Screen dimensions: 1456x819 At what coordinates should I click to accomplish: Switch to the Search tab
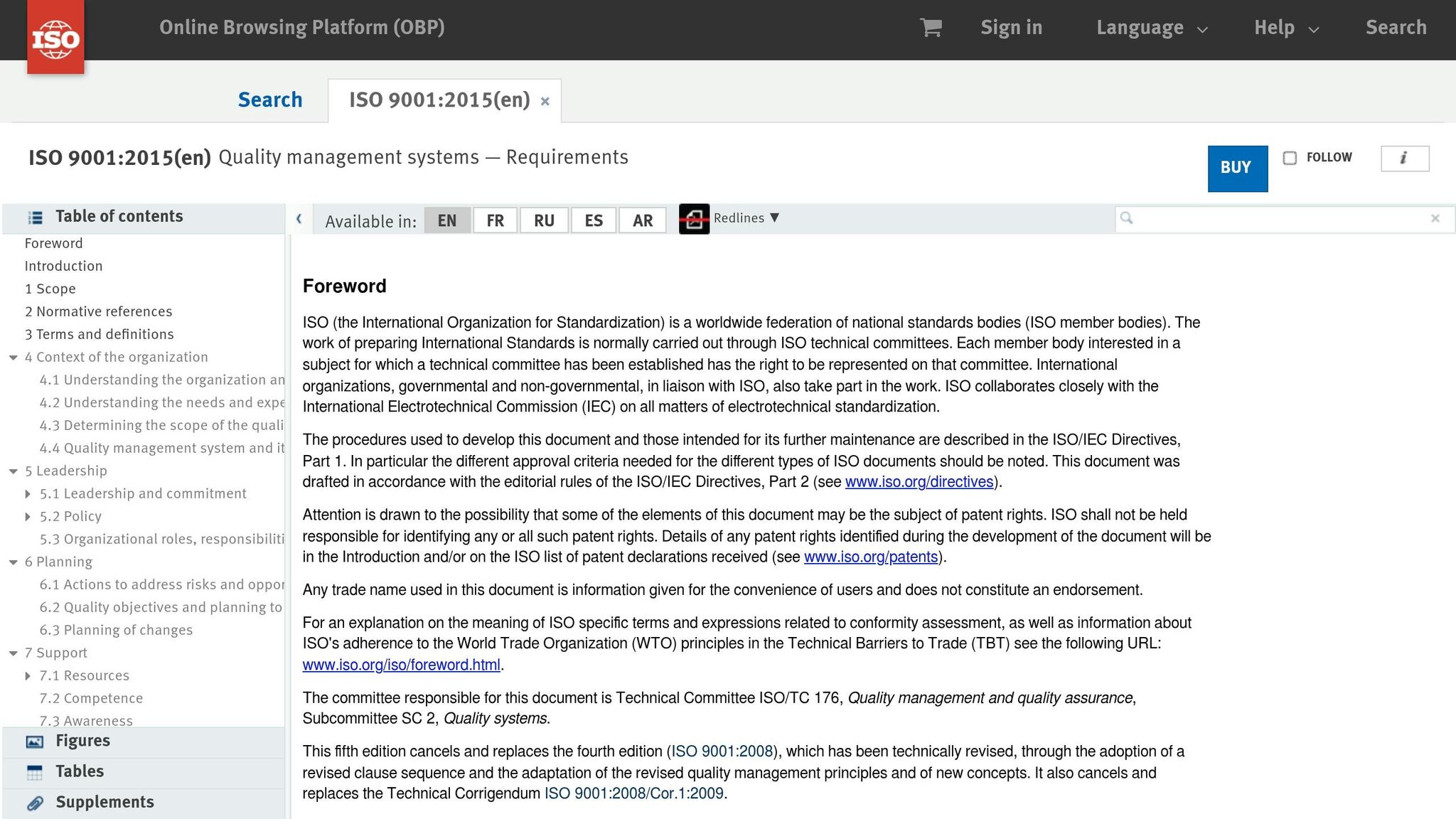click(270, 100)
